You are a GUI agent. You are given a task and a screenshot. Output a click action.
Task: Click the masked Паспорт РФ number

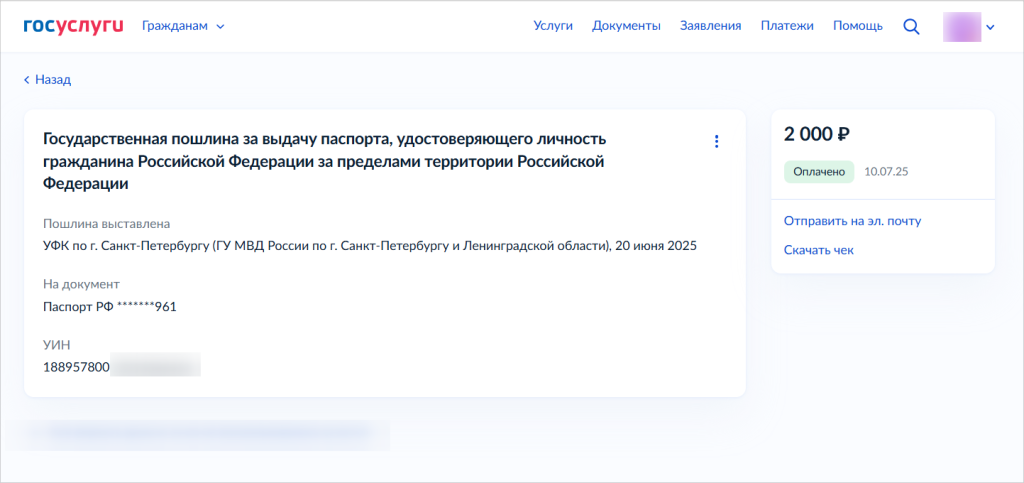[x=110, y=306]
